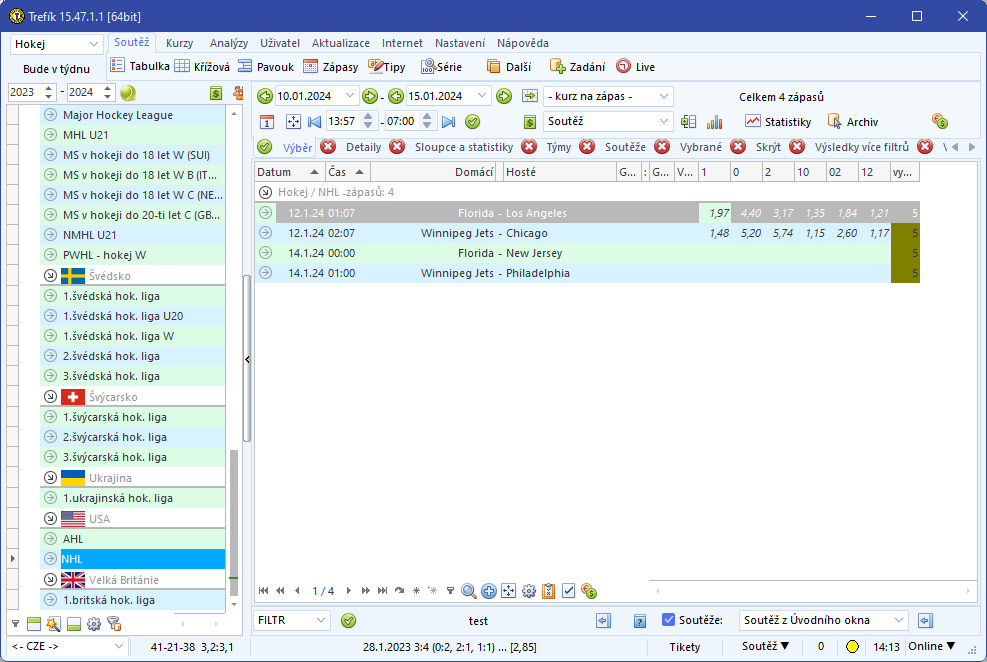987x662 pixels.
Task: Open the Uživatel menu tab
Action: click(280, 43)
